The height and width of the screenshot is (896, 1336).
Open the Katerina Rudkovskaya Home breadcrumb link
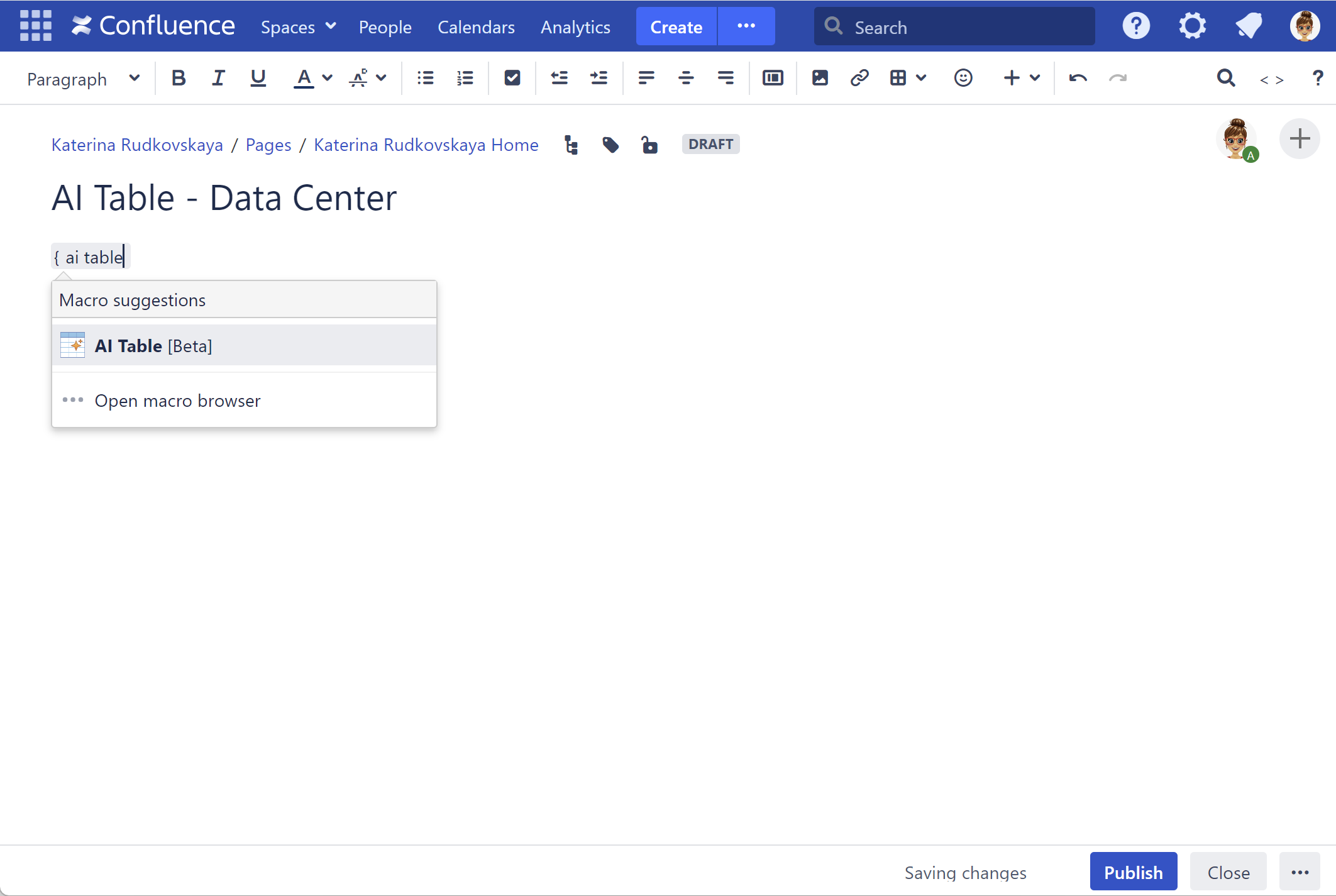[426, 145]
